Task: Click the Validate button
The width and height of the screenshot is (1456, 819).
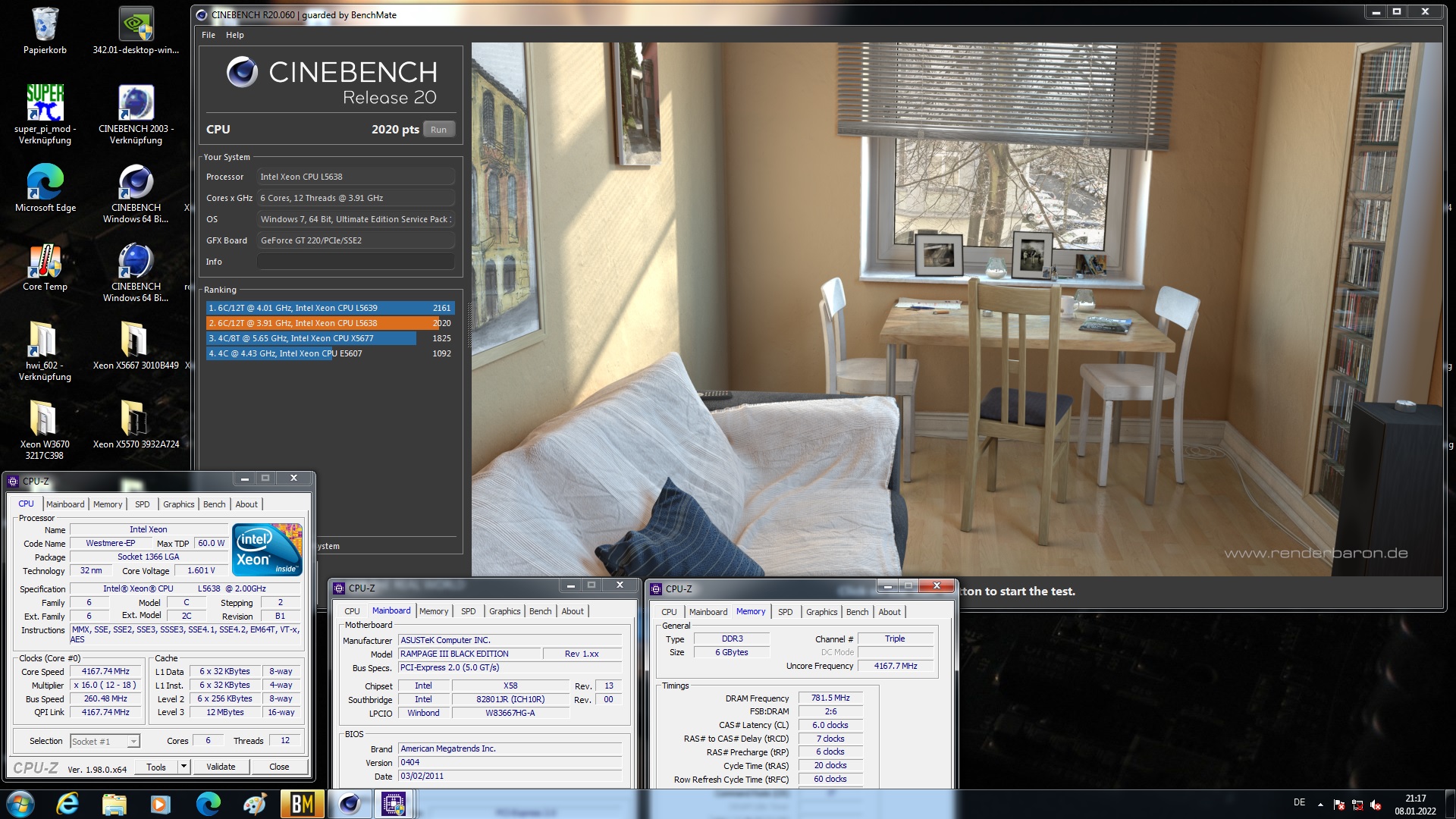Action: (x=221, y=767)
